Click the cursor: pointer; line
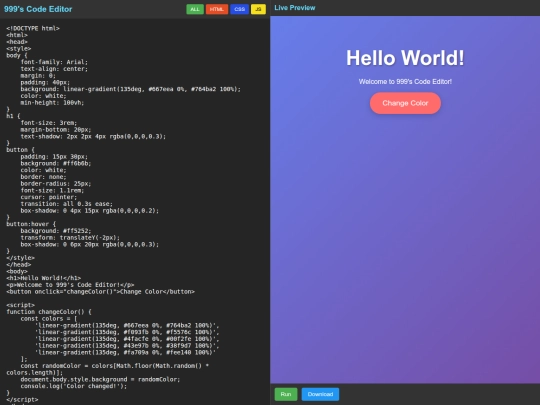This screenshot has height=405, width=540. click(49, 197)
